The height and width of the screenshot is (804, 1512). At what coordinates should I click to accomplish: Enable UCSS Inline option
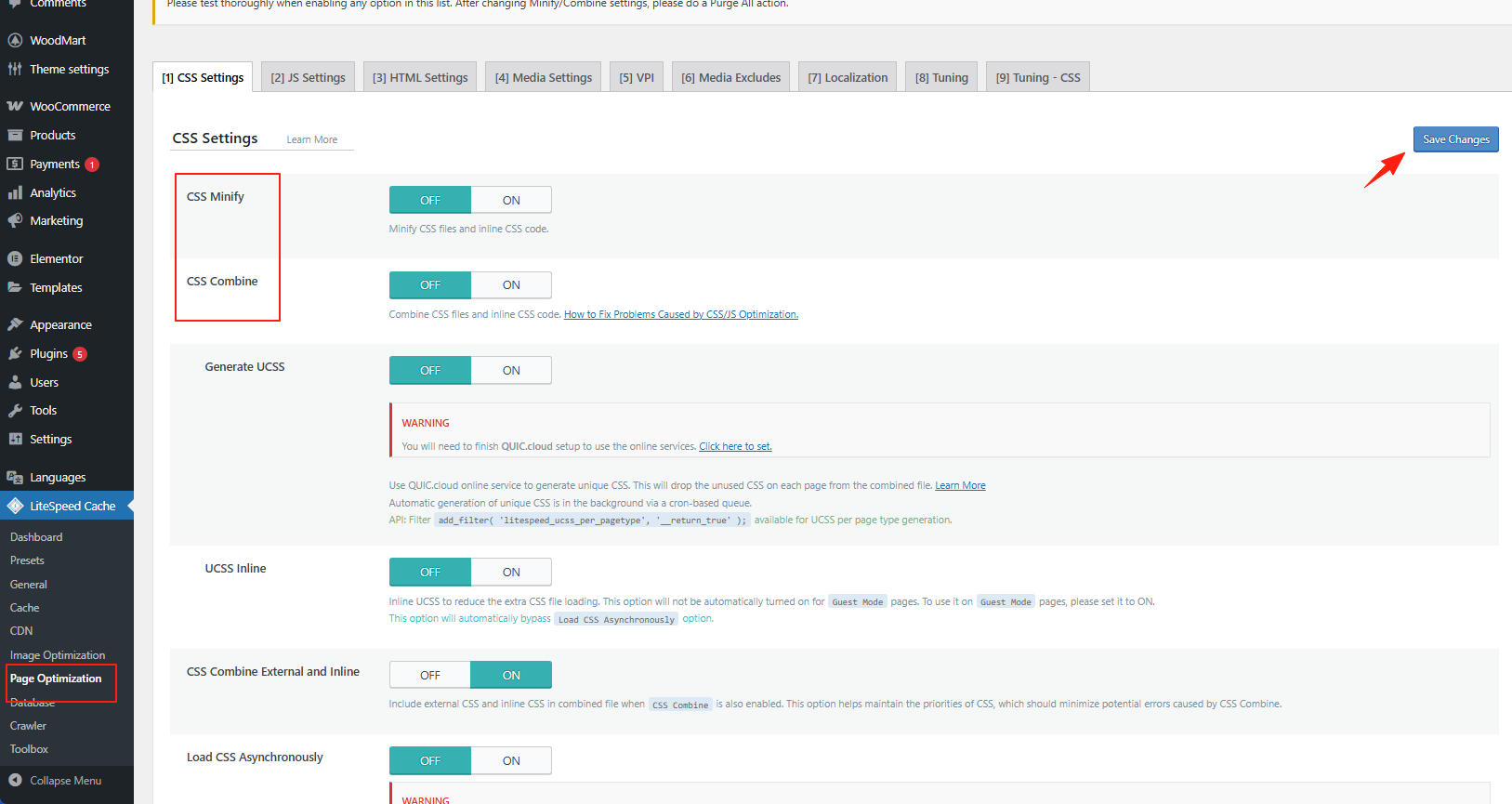coord(511,572)
